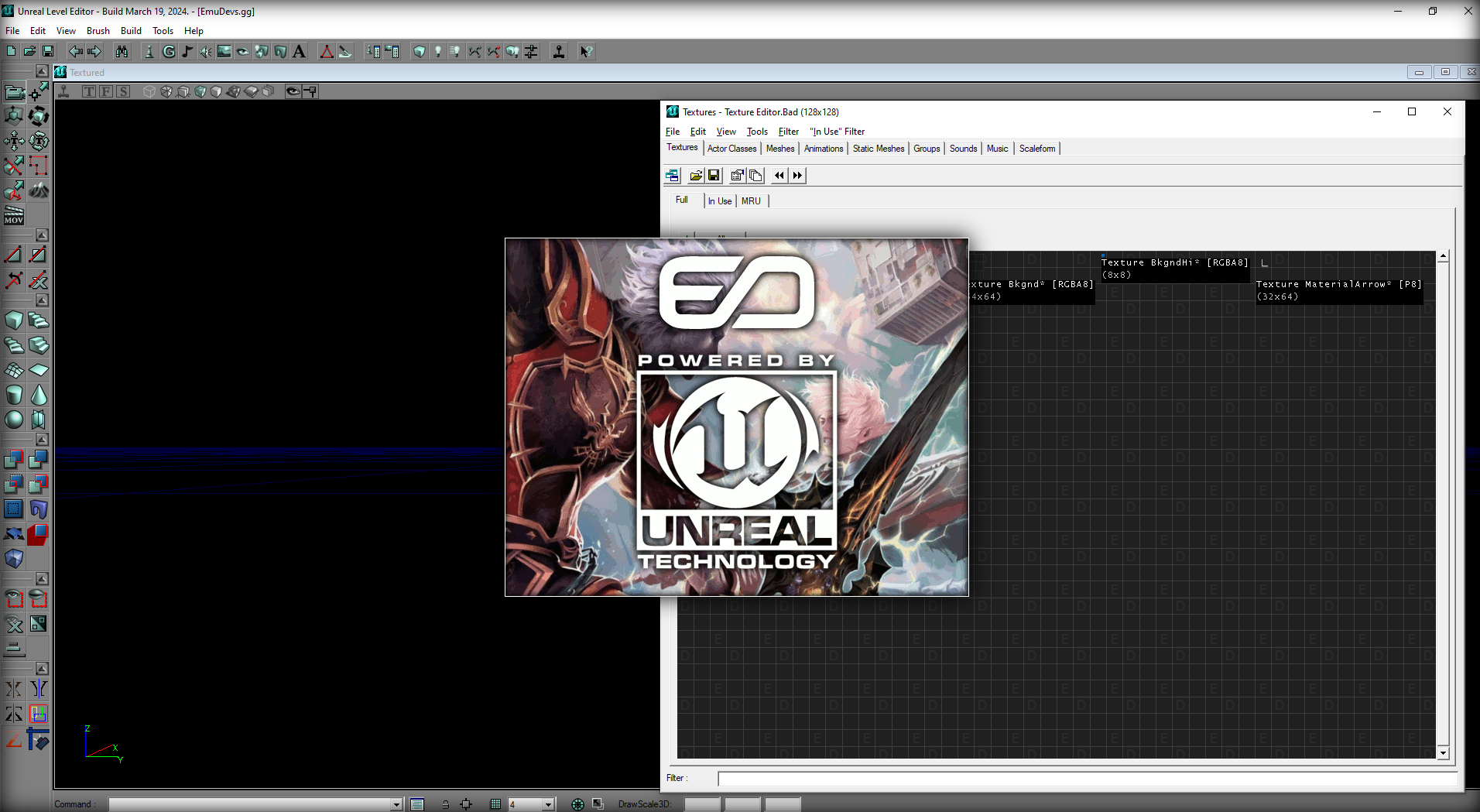
Task: Select the cube brush builder
Action: pyautogui.click(x=14, y=320)
